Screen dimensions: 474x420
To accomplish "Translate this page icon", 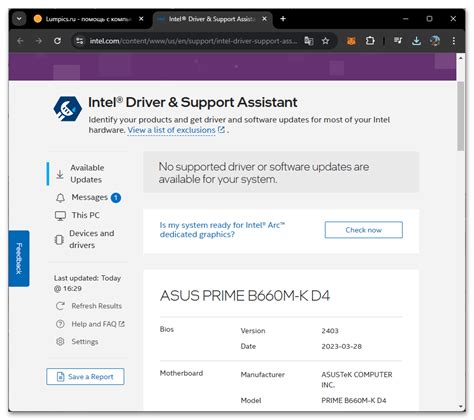I will tap(309, 41).
